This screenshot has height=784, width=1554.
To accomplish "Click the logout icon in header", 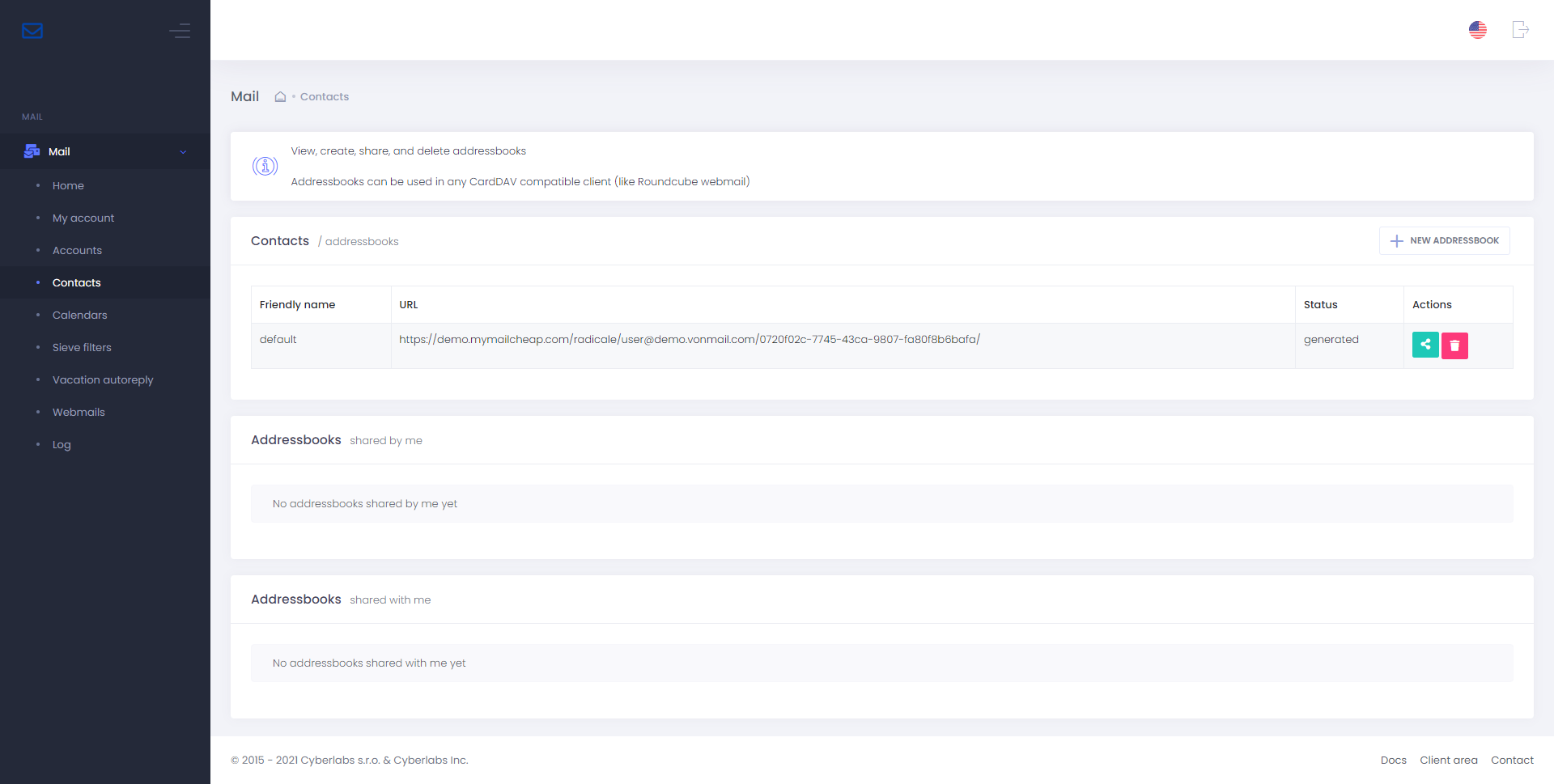I will point(1520,30).
